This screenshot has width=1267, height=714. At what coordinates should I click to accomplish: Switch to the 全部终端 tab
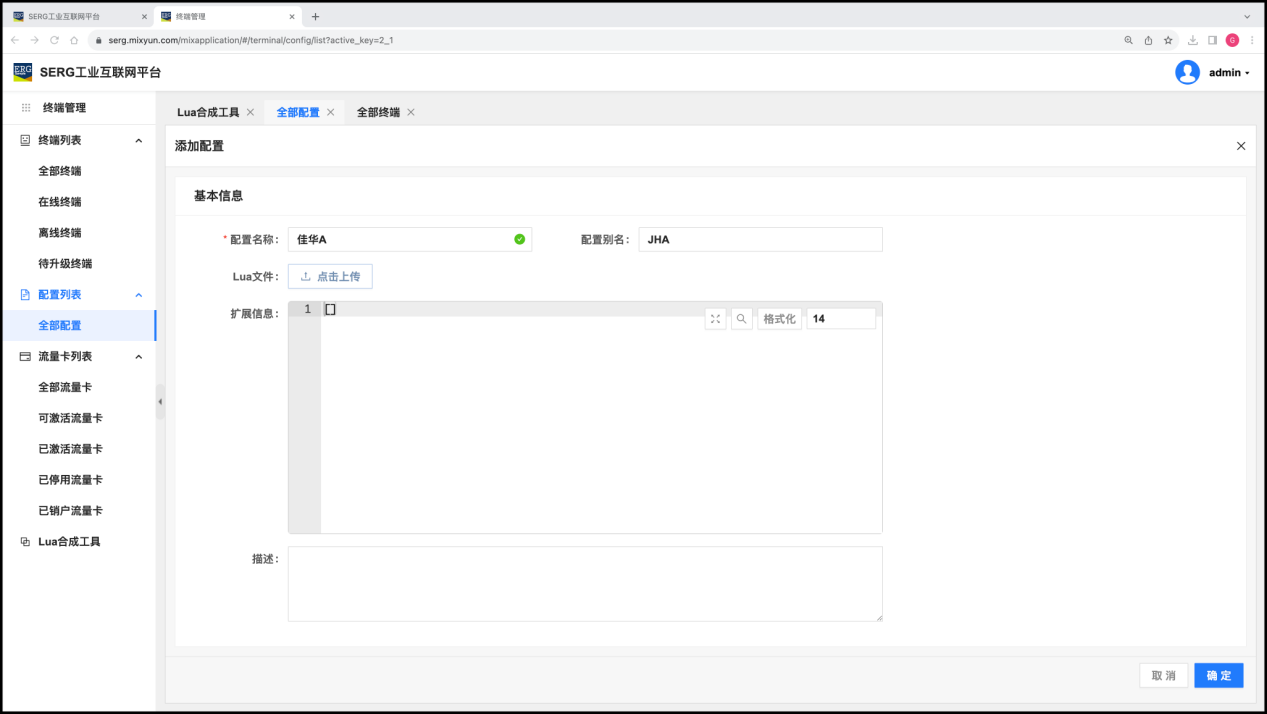[x=378, y=113]
